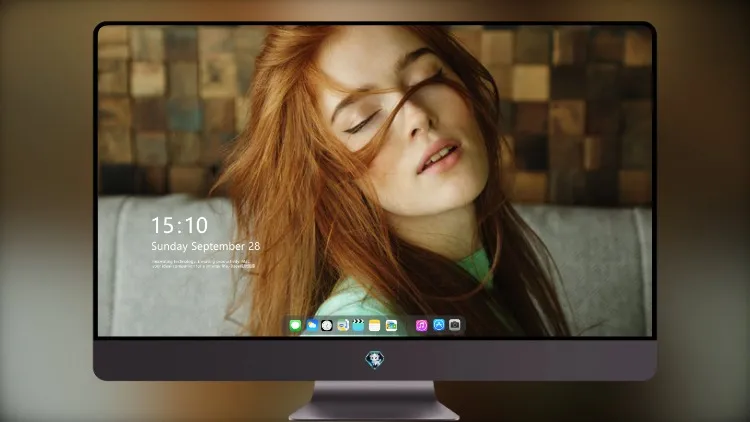The height and width of the screenshot is (422, 750).
Task: Click the 15:10 clock widget
Action: 179,225
